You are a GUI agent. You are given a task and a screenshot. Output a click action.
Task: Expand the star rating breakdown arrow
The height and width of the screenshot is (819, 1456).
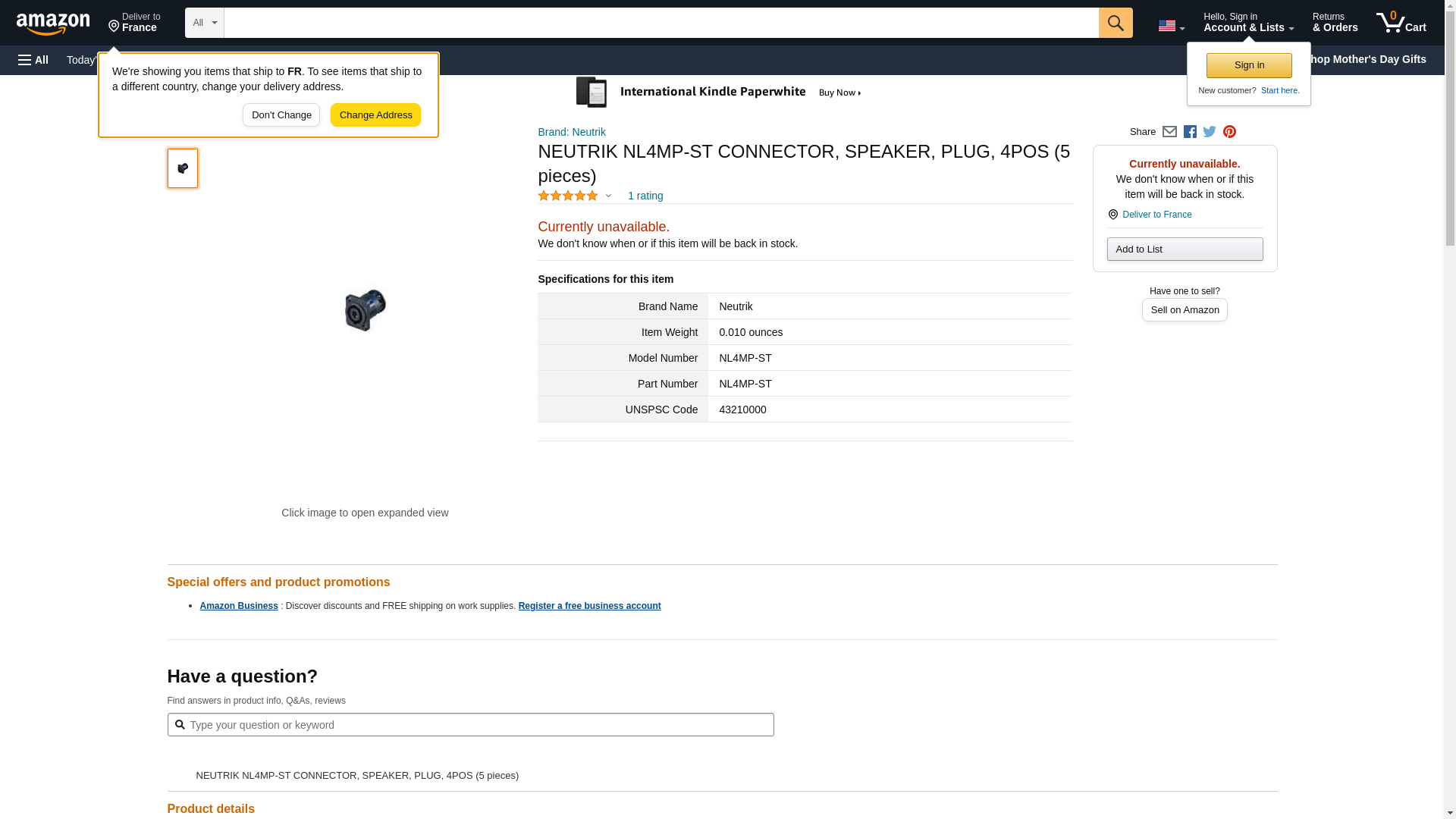coord(608,196)
